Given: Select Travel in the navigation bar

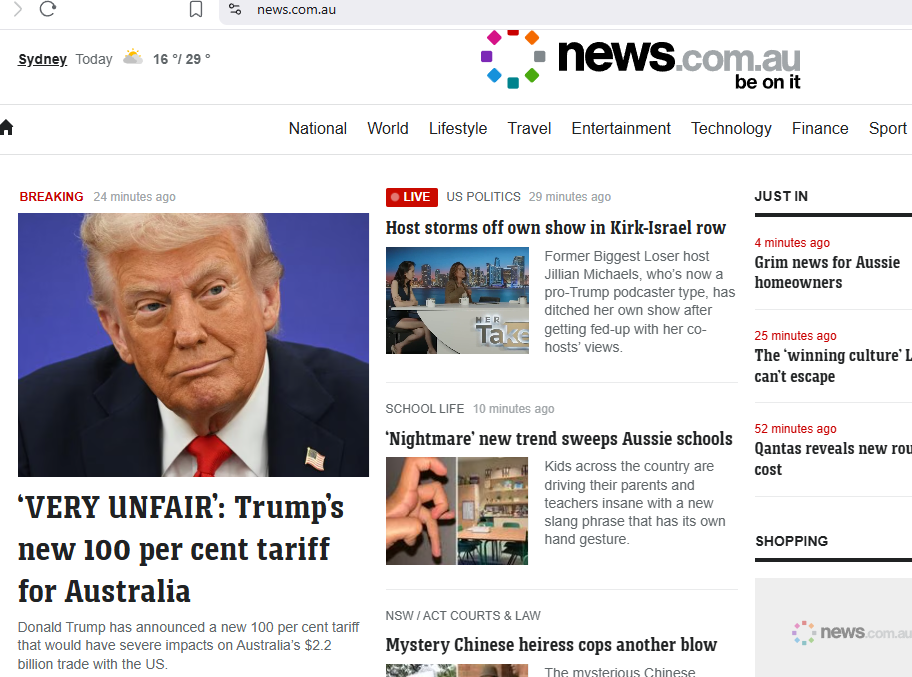Looking at the screenshot, I should (529, 128).
